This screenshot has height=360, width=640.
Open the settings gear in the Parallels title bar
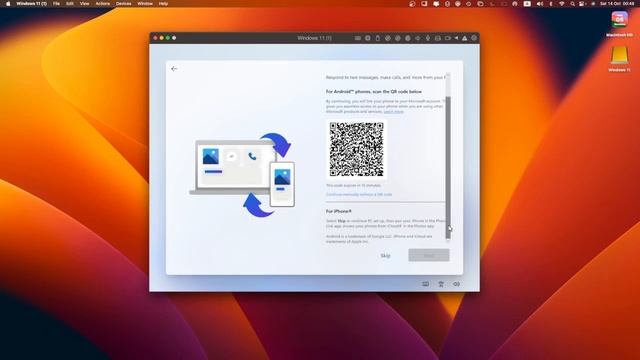[x=474, y=38]
